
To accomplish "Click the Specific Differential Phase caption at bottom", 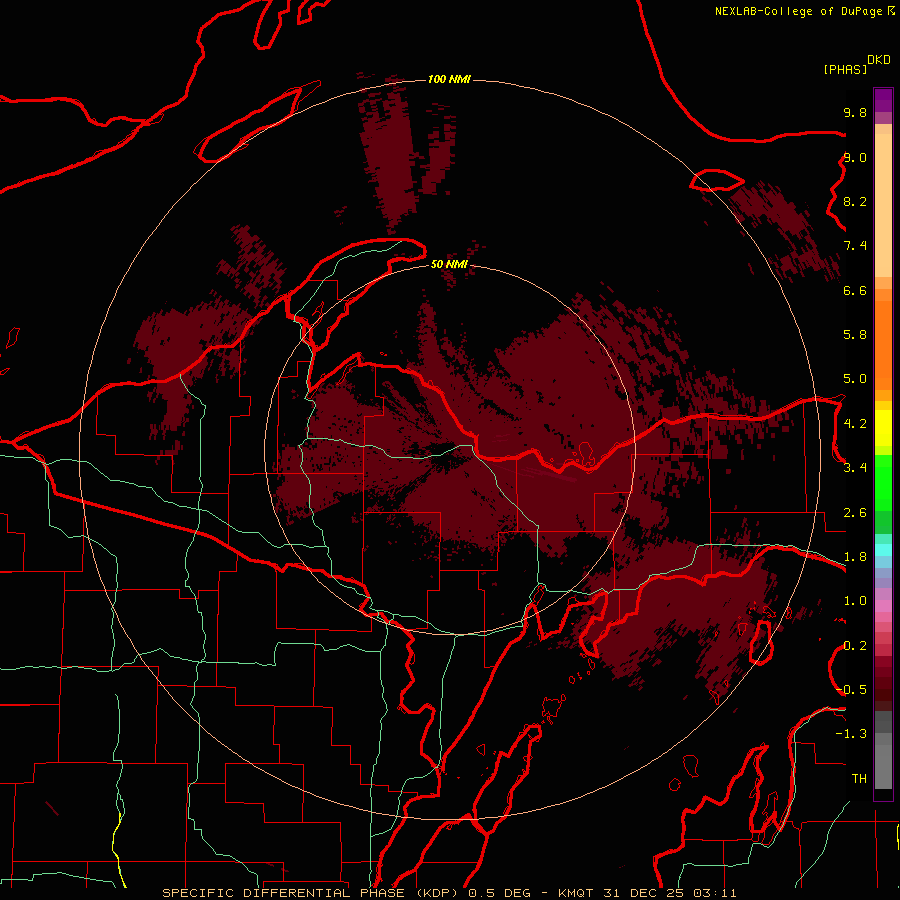I will (x=449, y=893).
